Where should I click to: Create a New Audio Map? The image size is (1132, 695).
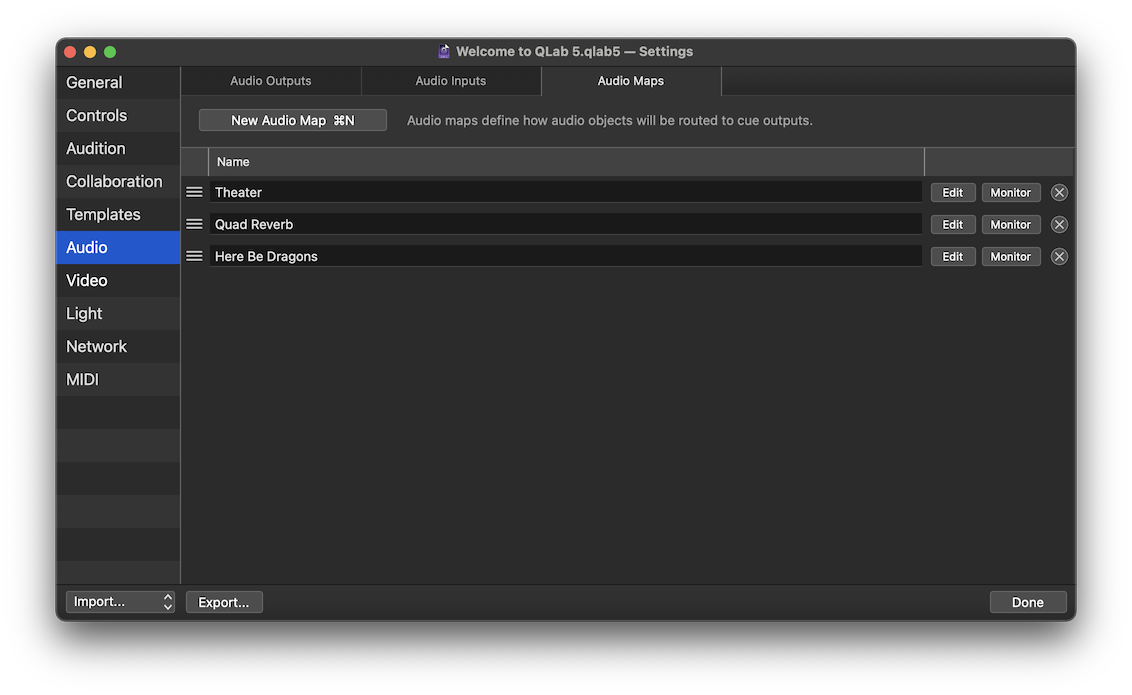click(292, 119)
